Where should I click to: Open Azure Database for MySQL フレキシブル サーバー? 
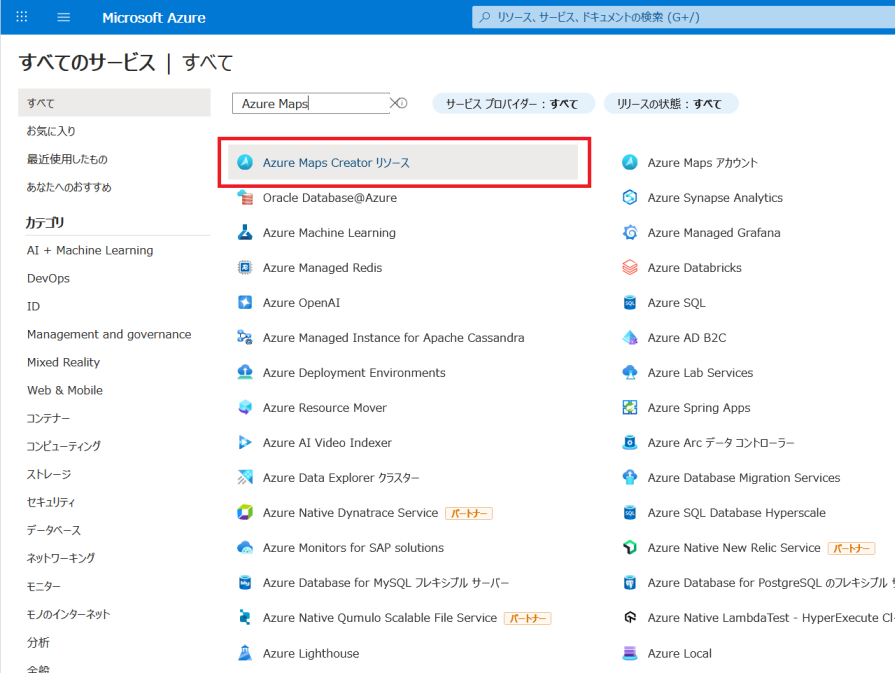(386, 583)
